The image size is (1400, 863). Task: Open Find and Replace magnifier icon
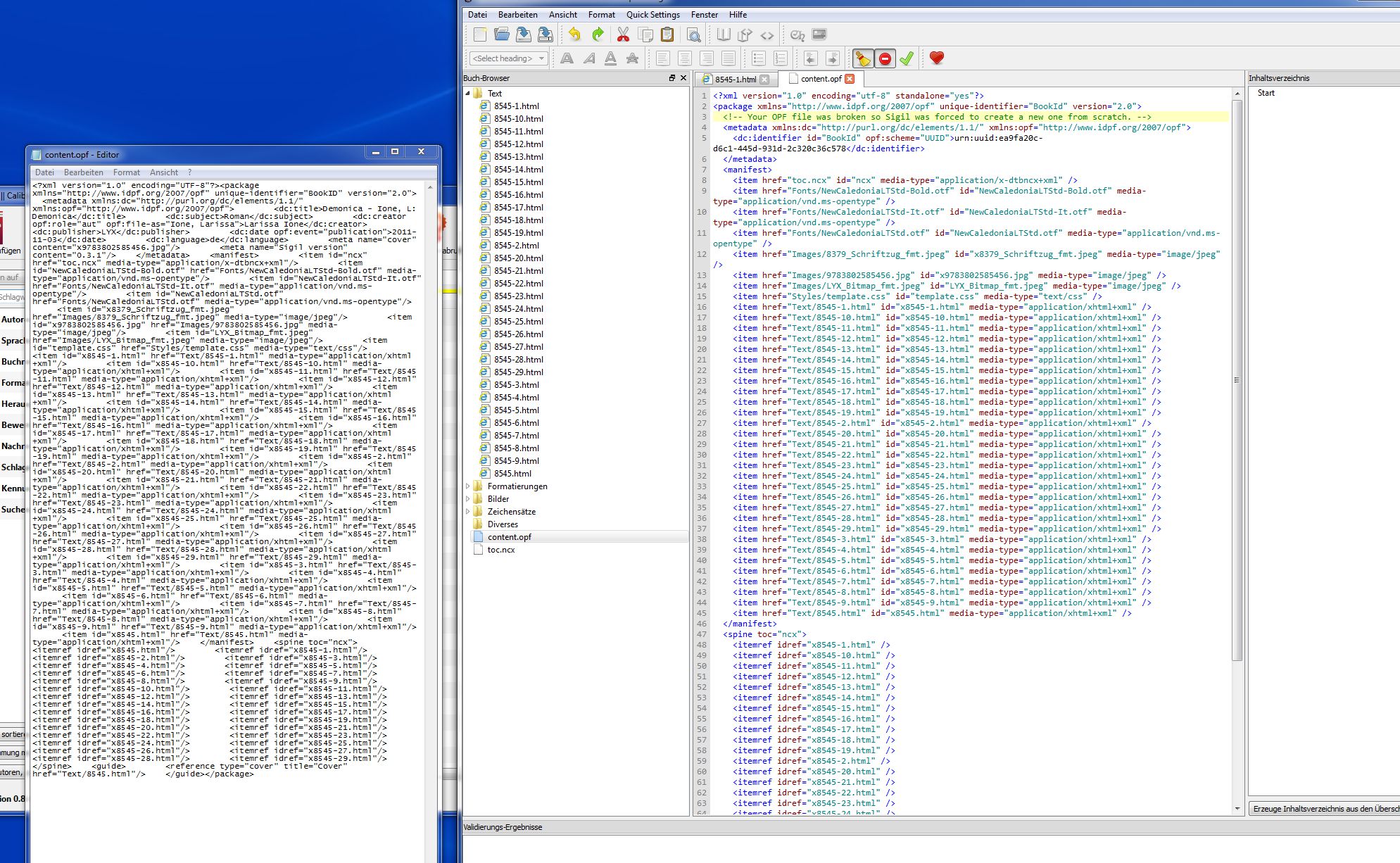(693, 34)
